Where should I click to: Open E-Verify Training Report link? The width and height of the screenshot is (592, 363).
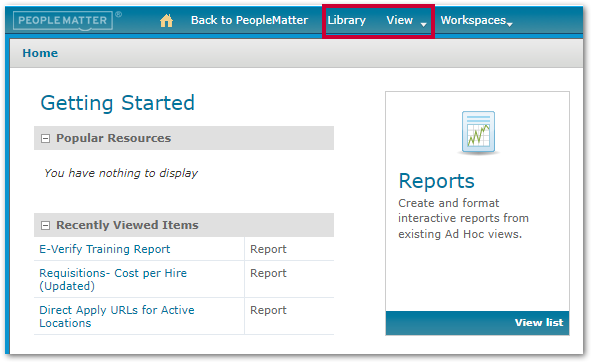click(105, 249)
